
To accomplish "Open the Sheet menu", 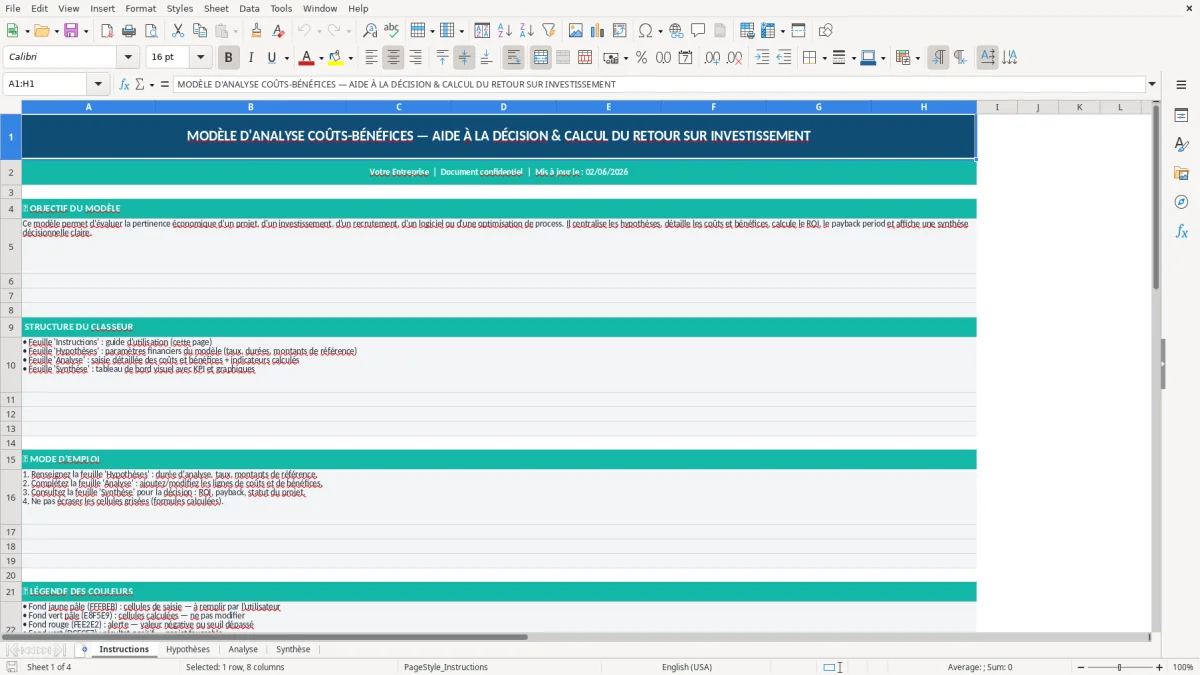I will pos(216,8).
